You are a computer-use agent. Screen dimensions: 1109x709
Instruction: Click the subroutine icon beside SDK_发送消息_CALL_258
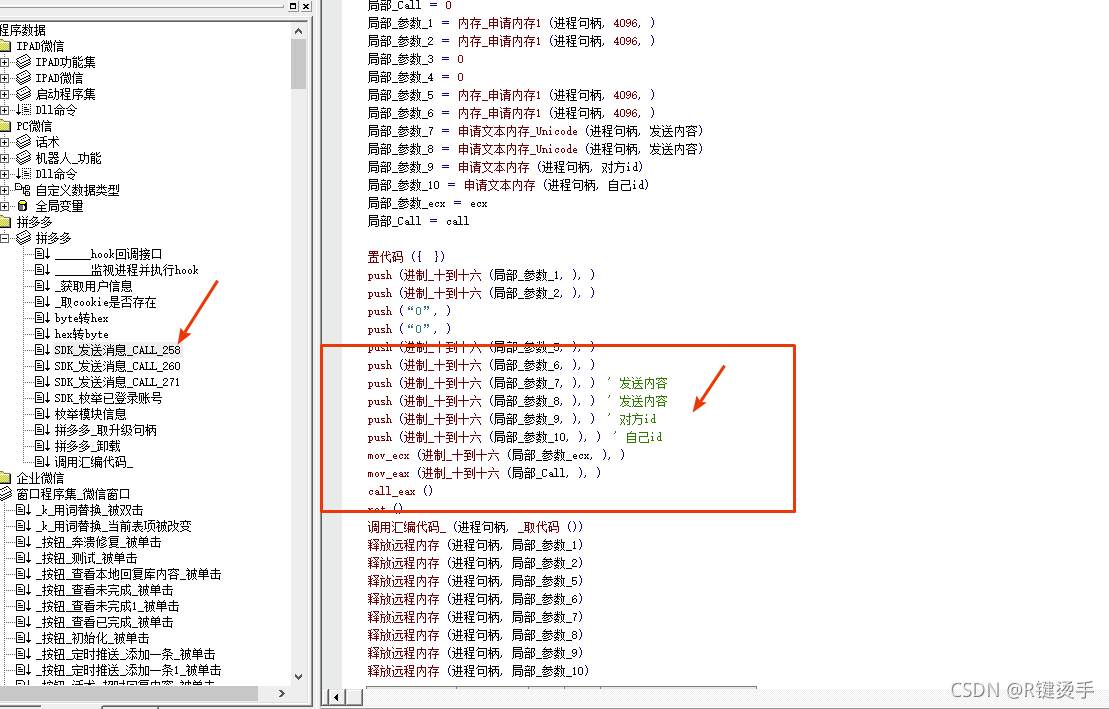pyautogui.click(x=42, y=350)
